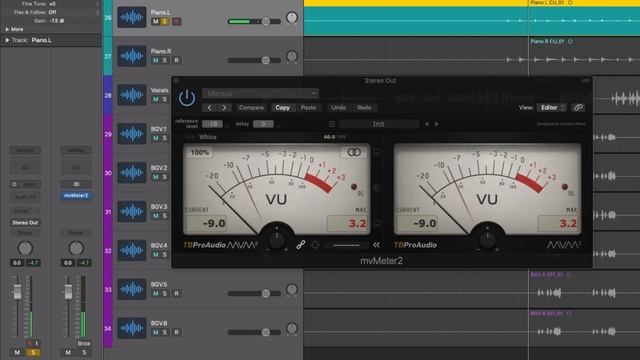Record-enable the BGV.5 track
The width and height of the screenshot is (640, 360).
click(x=176, y=293)
